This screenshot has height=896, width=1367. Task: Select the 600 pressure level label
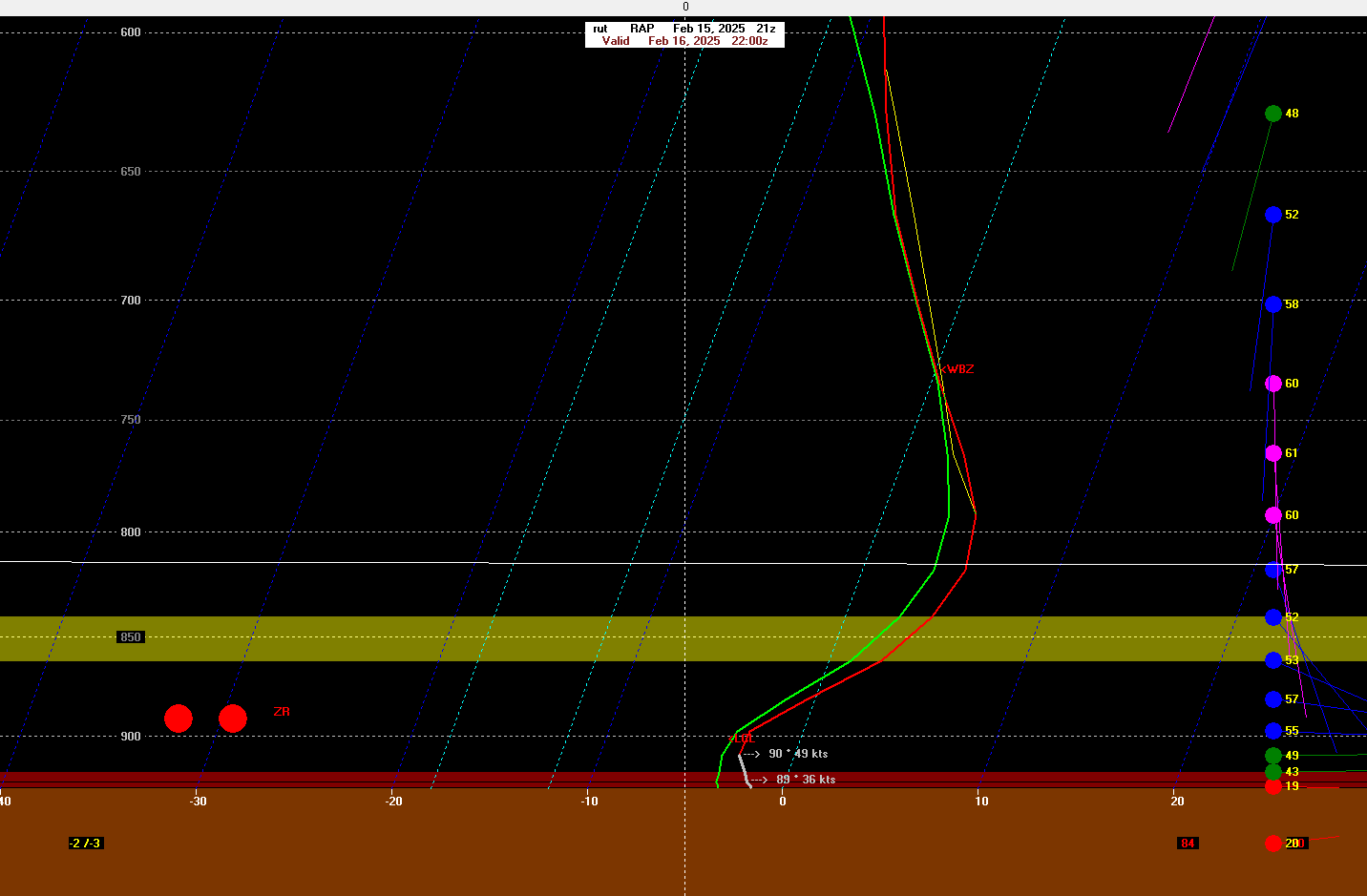(131, 32)
